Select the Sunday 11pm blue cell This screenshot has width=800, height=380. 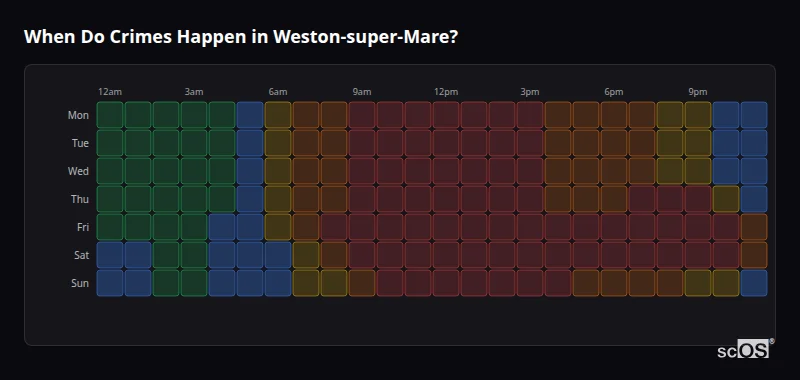pos(754,283)
